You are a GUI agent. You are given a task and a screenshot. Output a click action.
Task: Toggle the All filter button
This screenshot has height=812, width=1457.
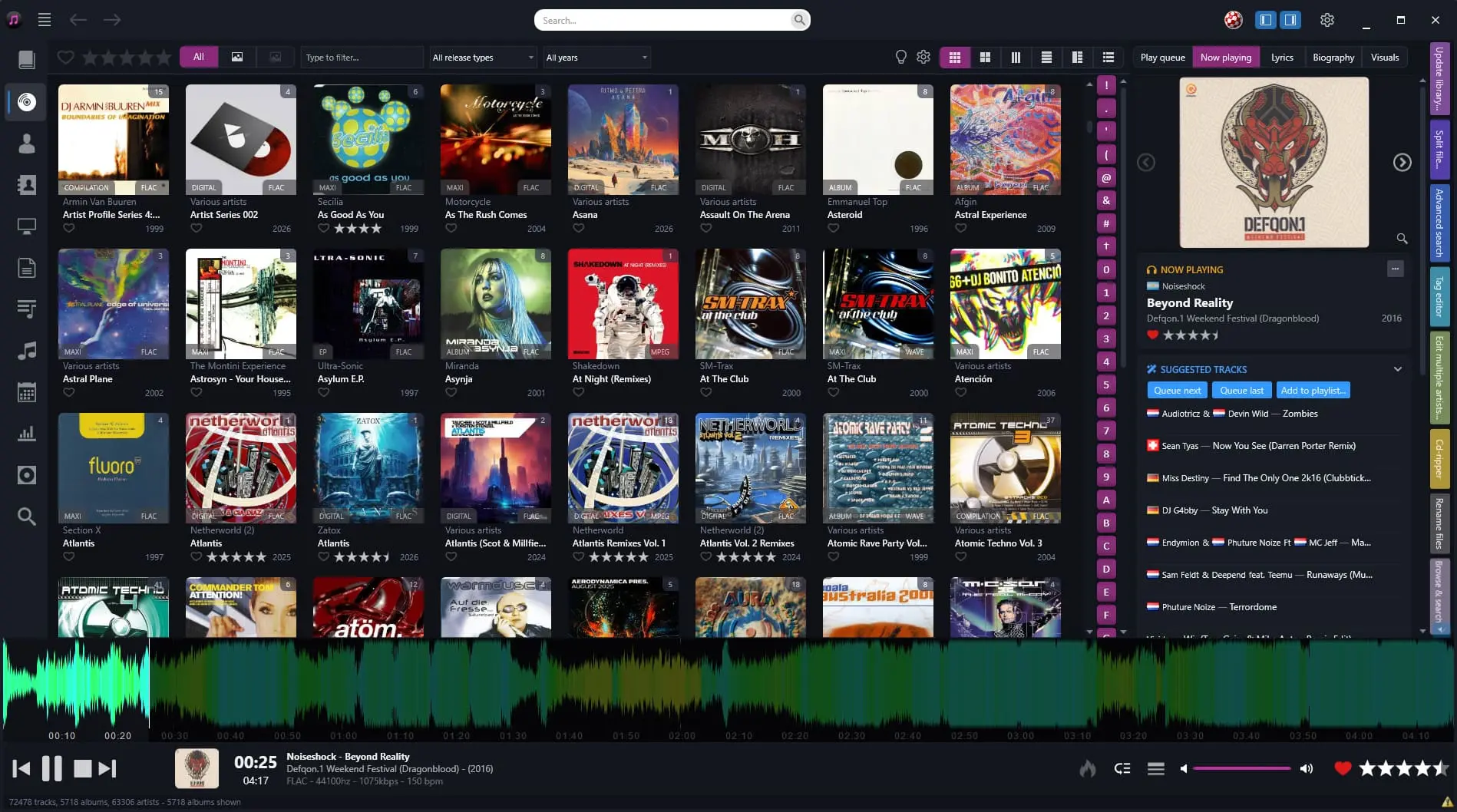(199, 58)
